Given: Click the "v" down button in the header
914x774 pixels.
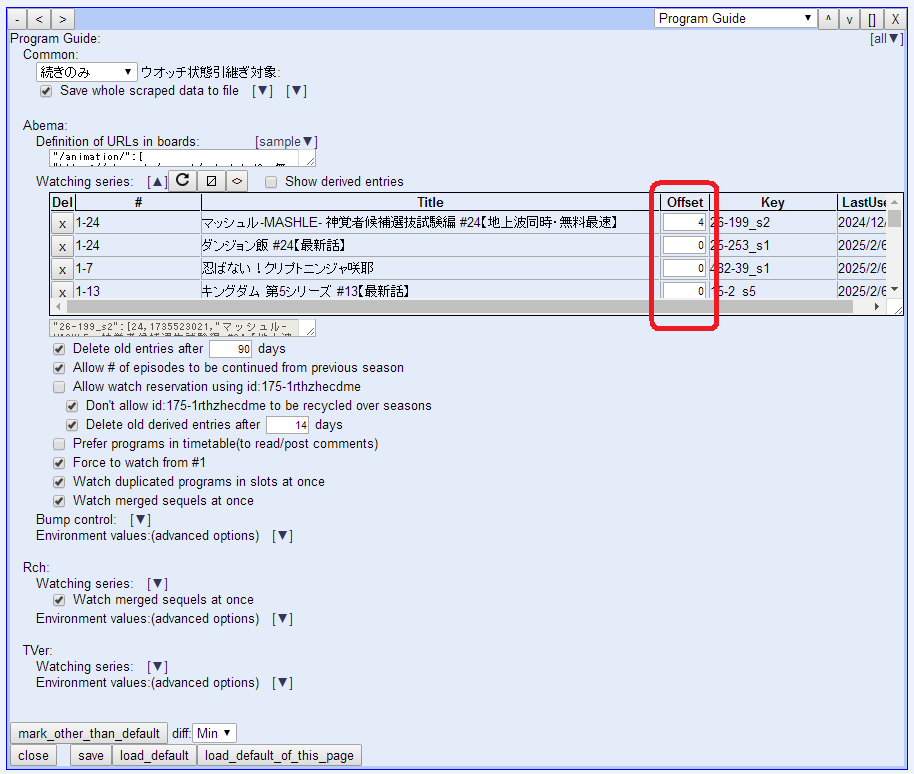Looking at the screenshot, I should [x=849, y=19].
